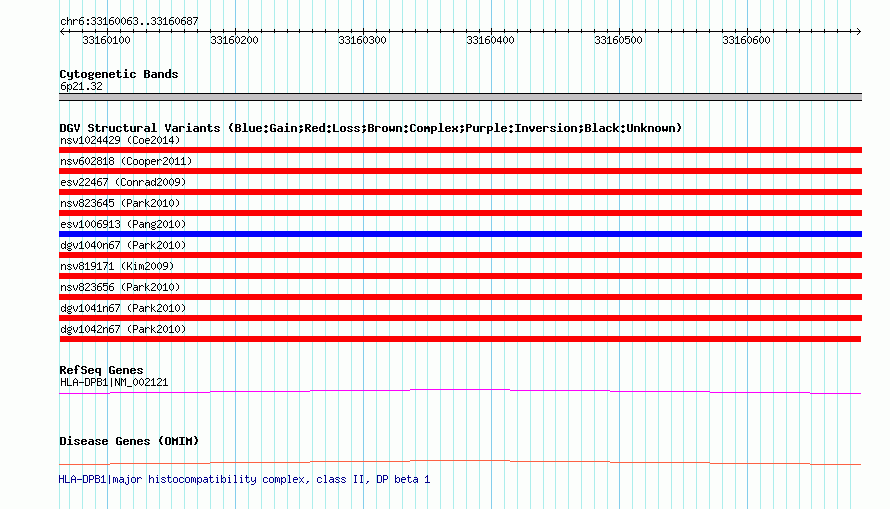Select the 6p21.32 band label
Viewport: 890px width, 509px height.
coord(81,86)
